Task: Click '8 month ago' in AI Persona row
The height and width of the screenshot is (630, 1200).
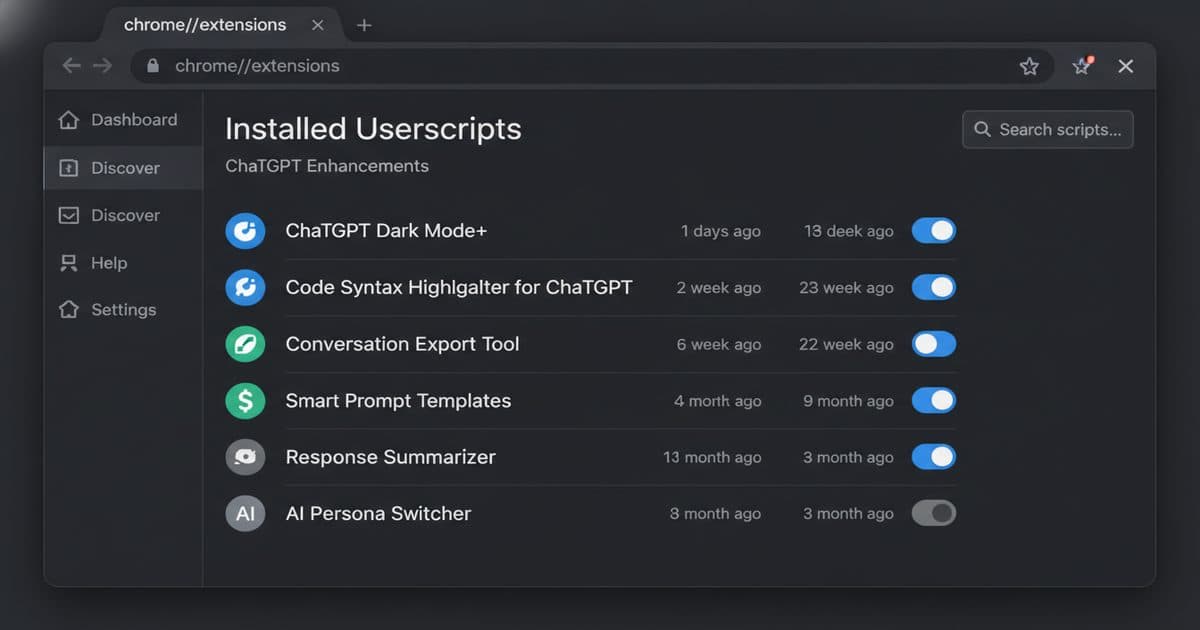Action: pos(715,514)
